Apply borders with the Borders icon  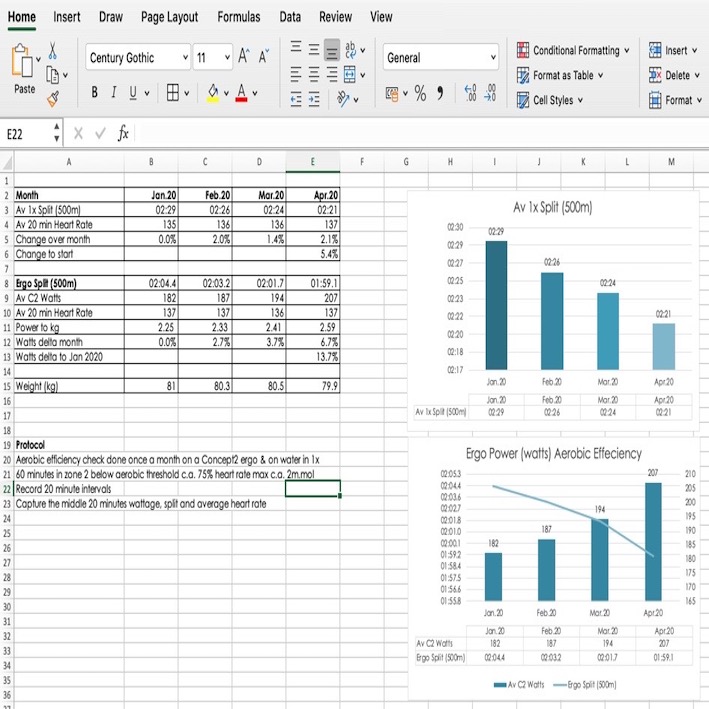(x=173, y=92)
